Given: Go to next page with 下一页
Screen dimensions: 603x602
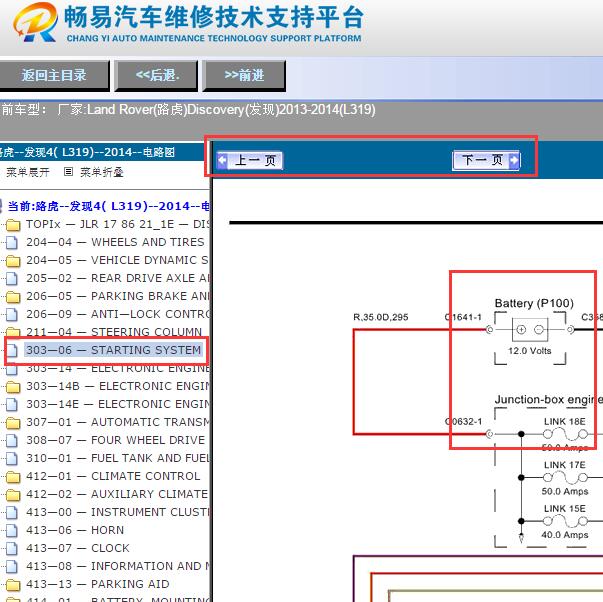Looking at the screenshot, I should [x=486, y=160].
